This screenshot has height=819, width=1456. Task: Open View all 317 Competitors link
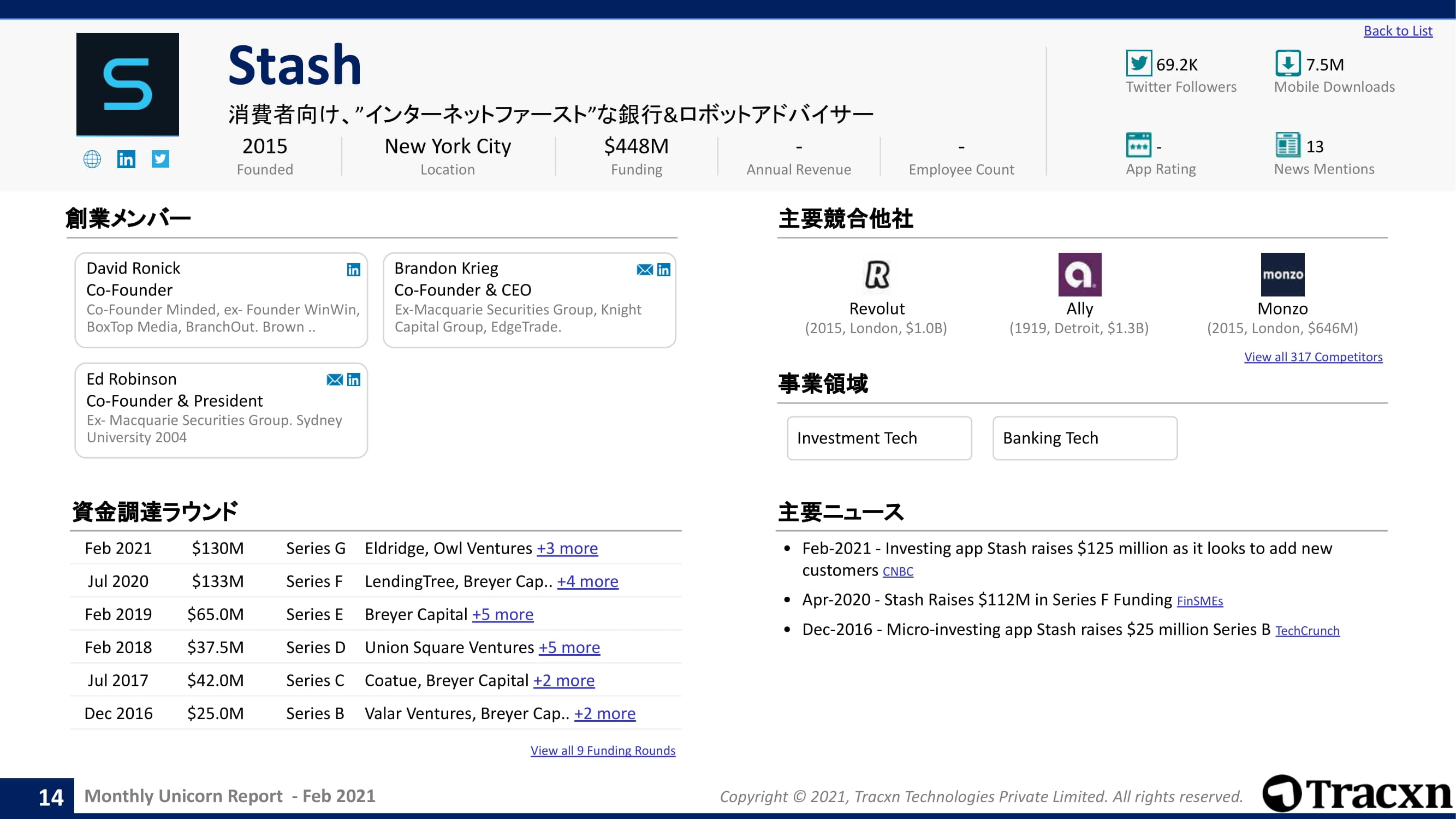point(1313,357)
